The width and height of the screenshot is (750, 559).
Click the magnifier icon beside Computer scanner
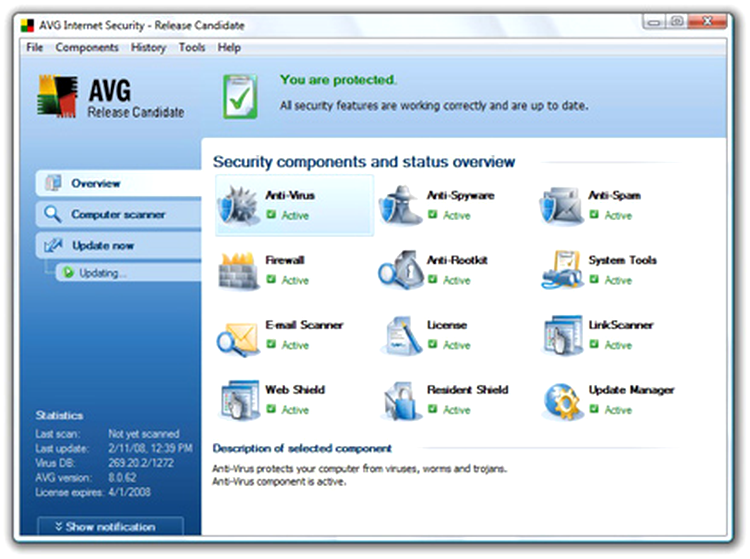click(x=52, y=214)
